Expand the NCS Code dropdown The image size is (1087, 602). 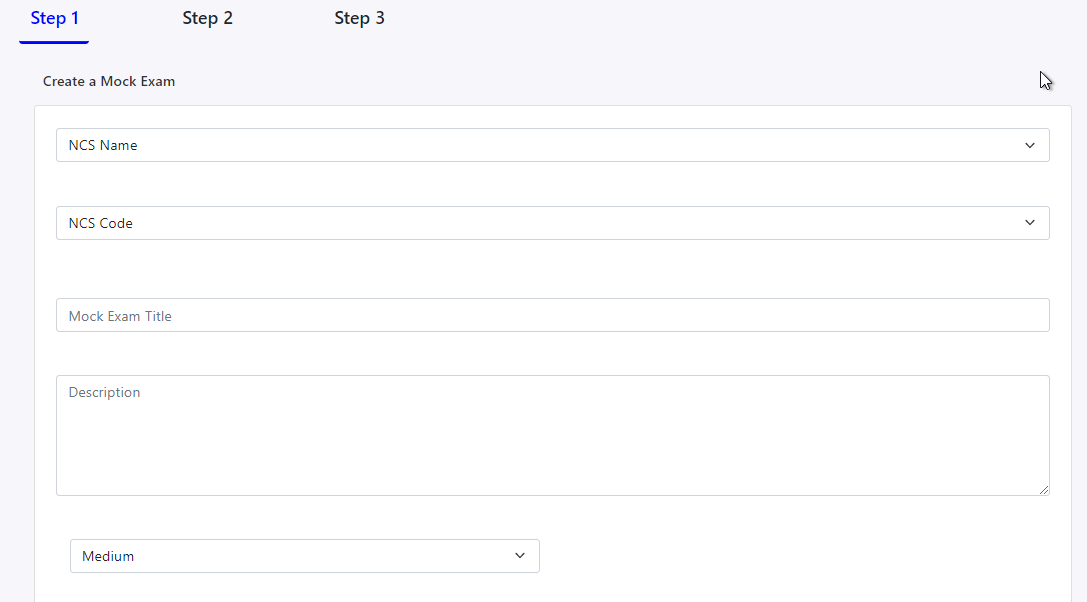[x=552, y=223]
